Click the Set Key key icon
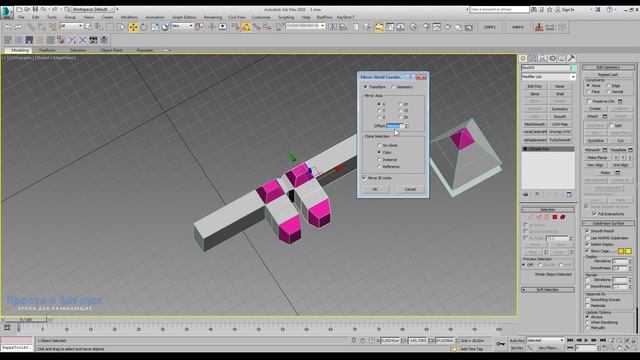Viewport: 640px width, 360px height. (x=500, y=344)
